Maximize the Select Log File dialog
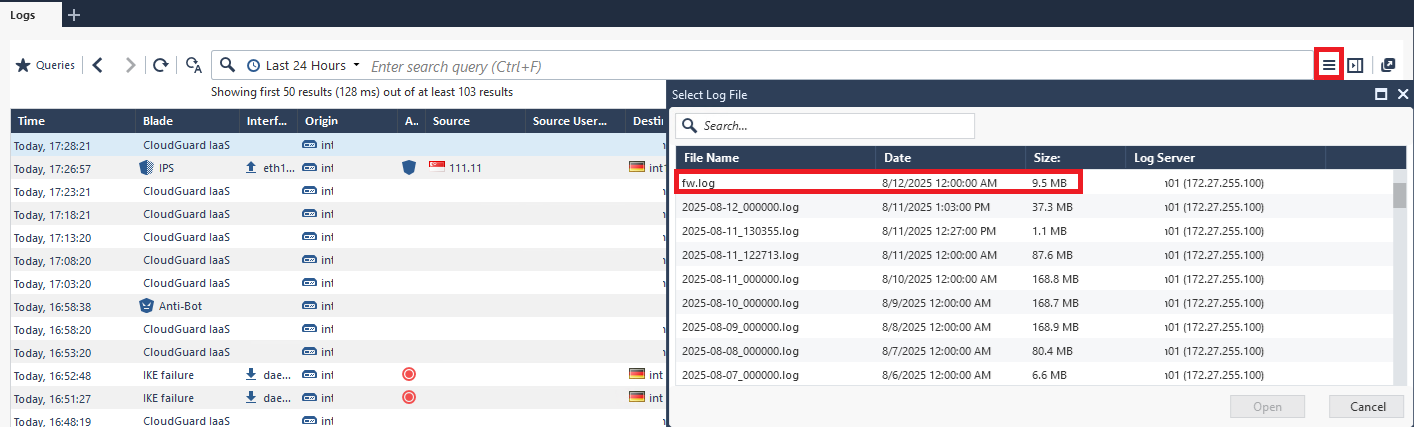Screen dimensions: 1414x427 point(1381,94)
